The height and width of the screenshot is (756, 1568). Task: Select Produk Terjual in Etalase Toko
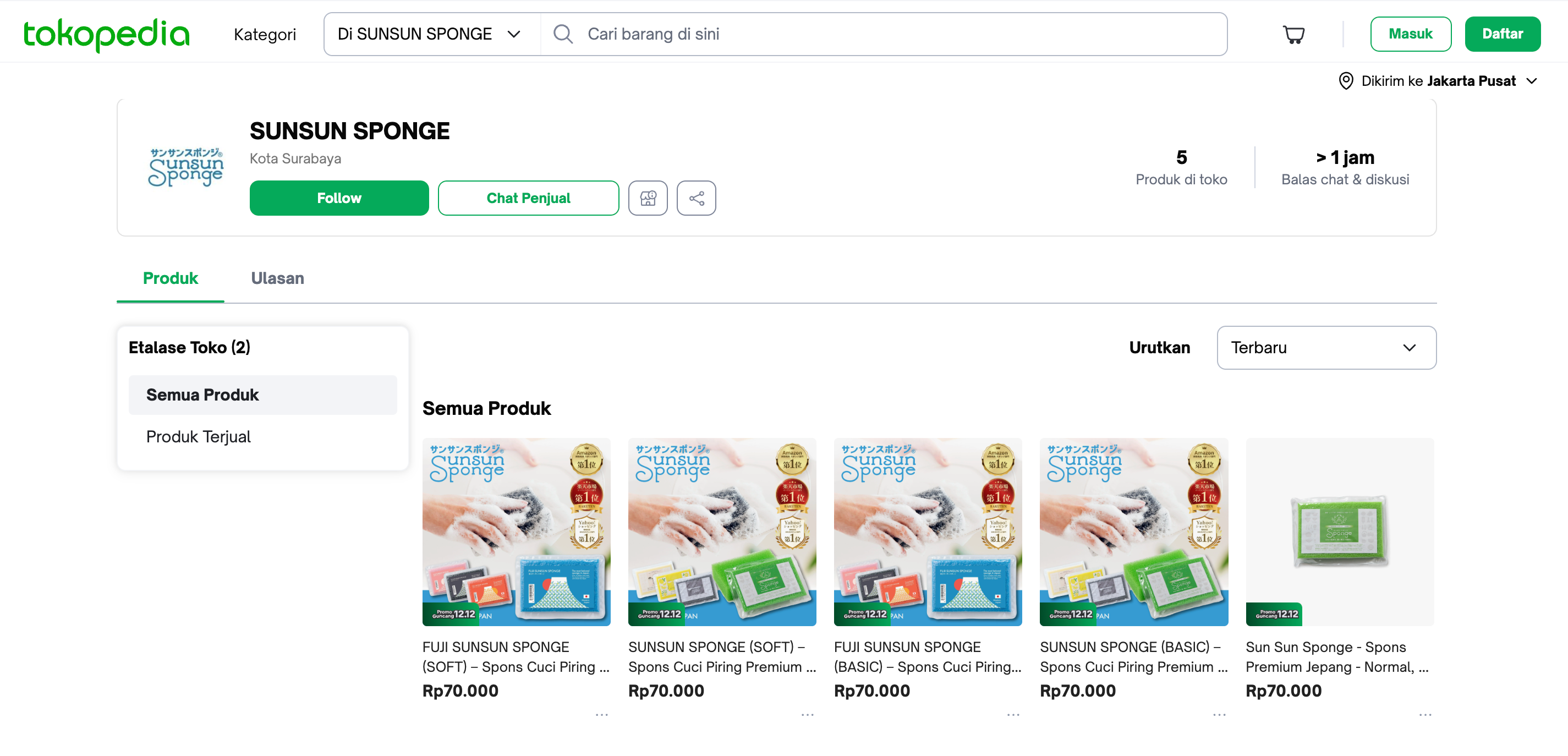tap(199, 436)
